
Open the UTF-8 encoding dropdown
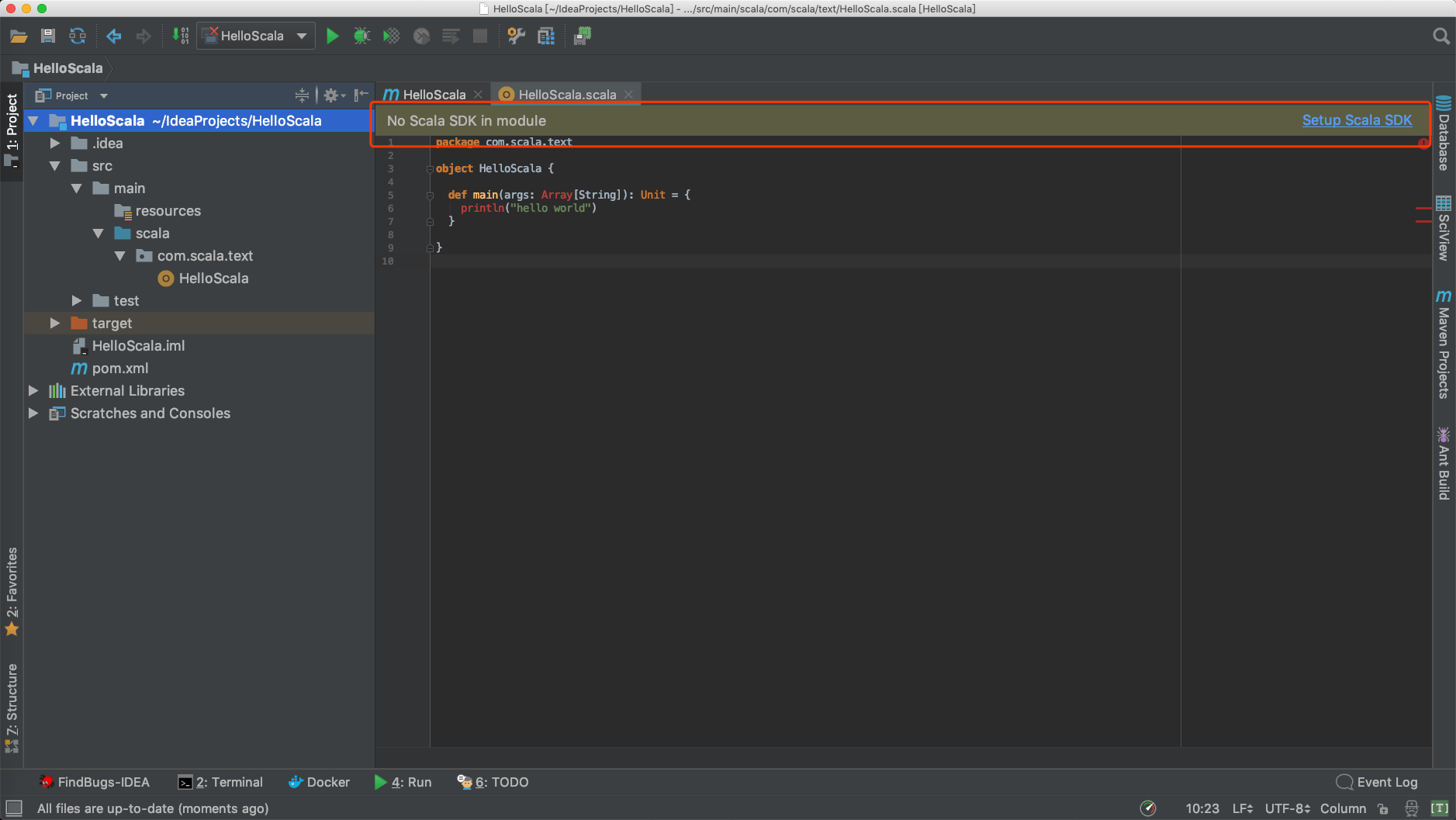coord(1288,808)
